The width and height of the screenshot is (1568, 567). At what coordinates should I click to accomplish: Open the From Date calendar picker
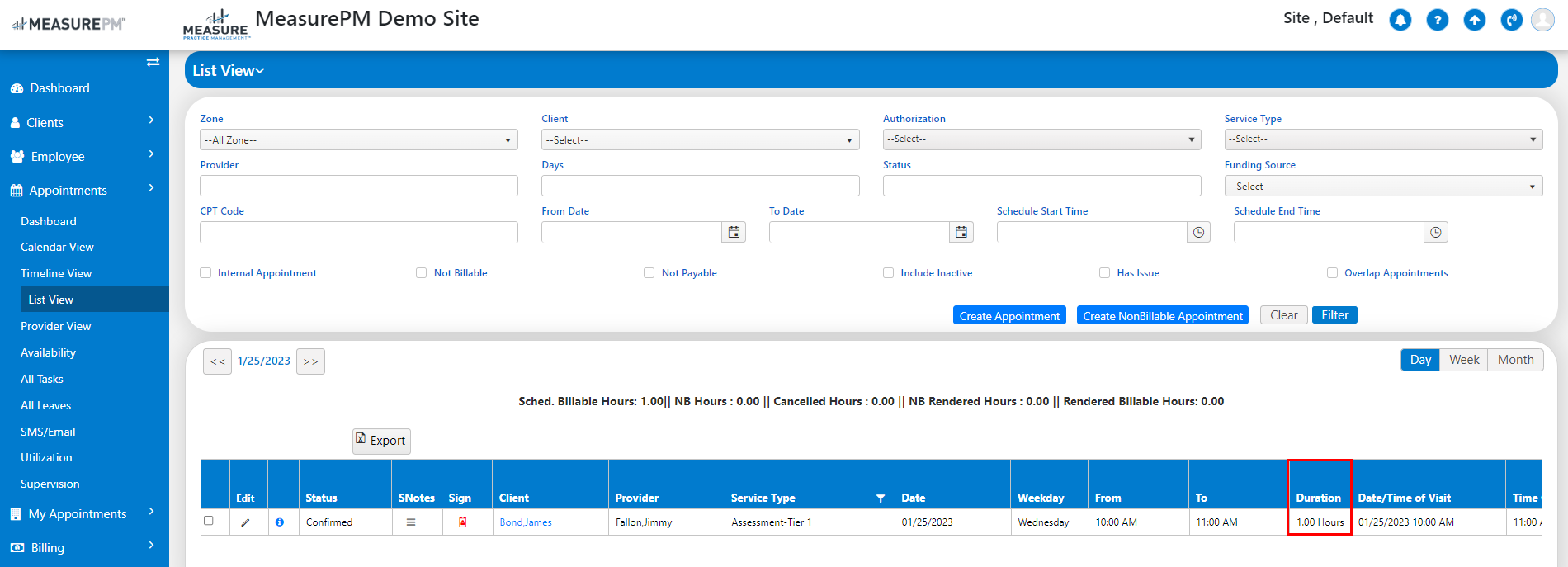[x=734, y=233]
